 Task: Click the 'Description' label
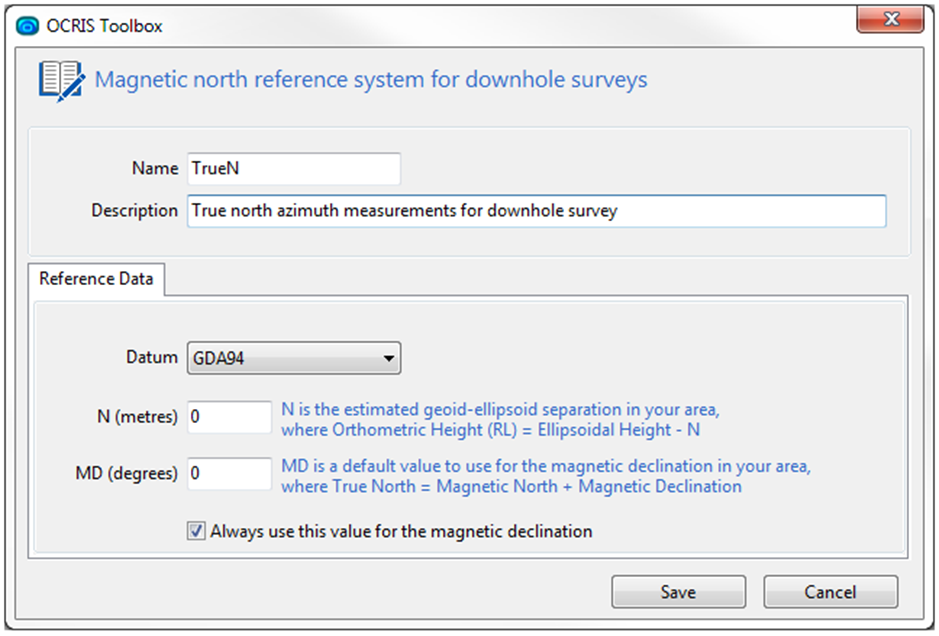tap(135, 211)
